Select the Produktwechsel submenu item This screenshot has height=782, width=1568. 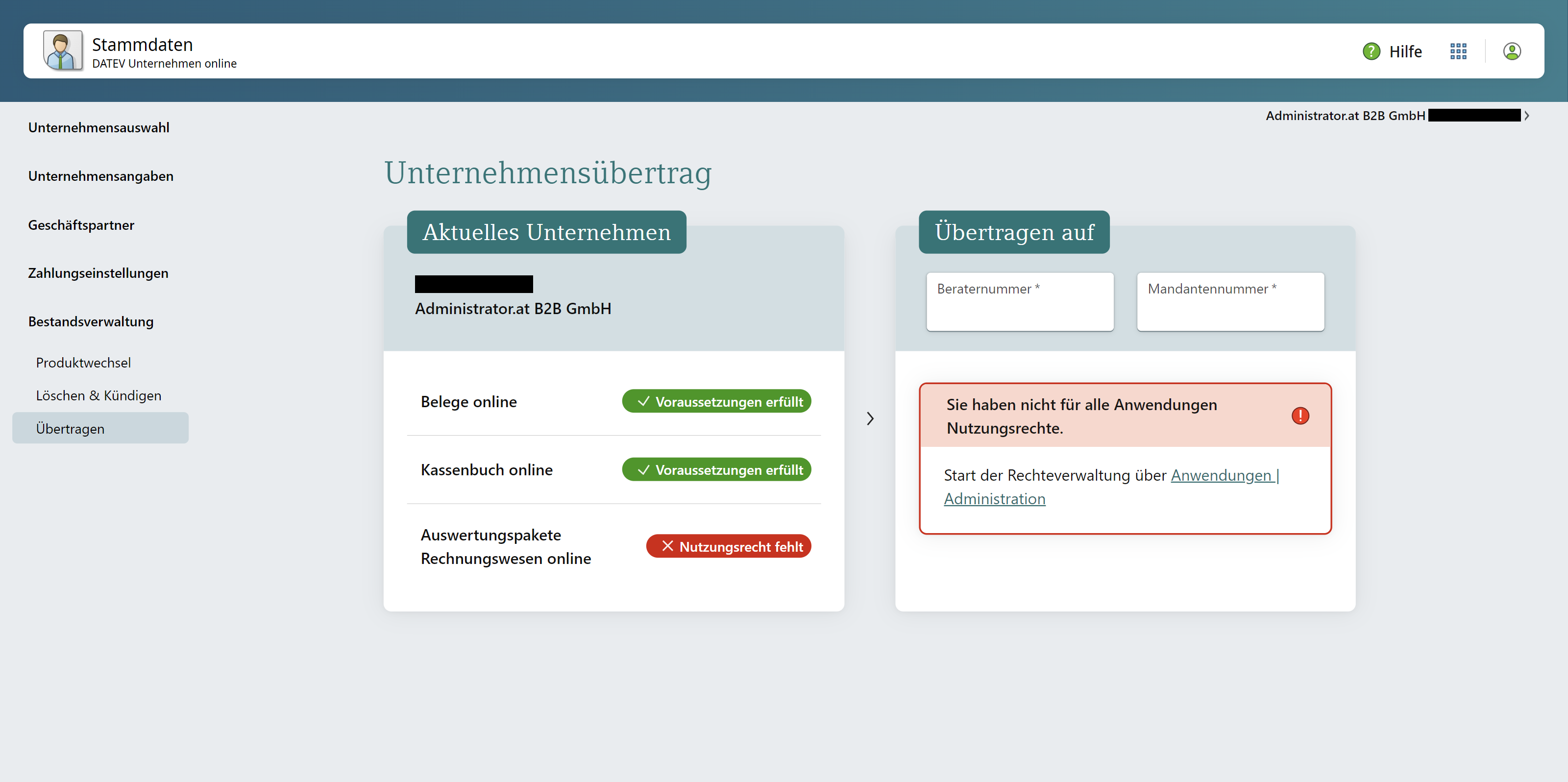[83, 363]
